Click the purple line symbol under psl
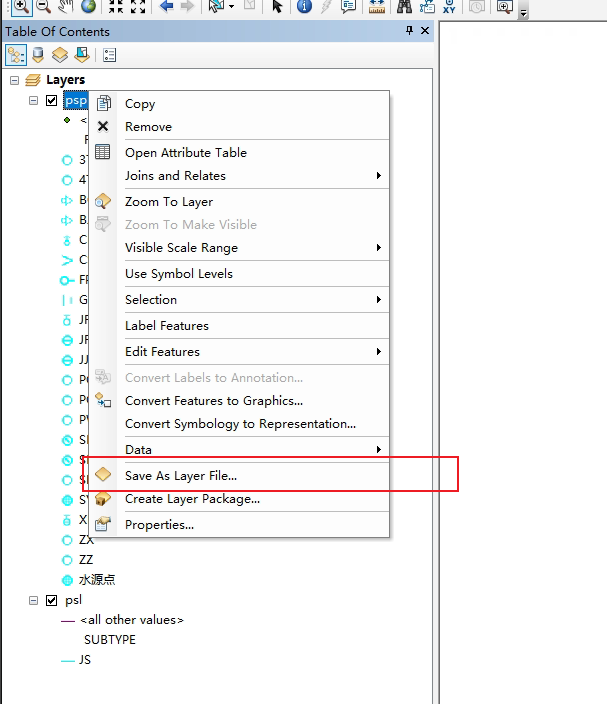Viewport: 607px width, 704px height. [67, 621]
